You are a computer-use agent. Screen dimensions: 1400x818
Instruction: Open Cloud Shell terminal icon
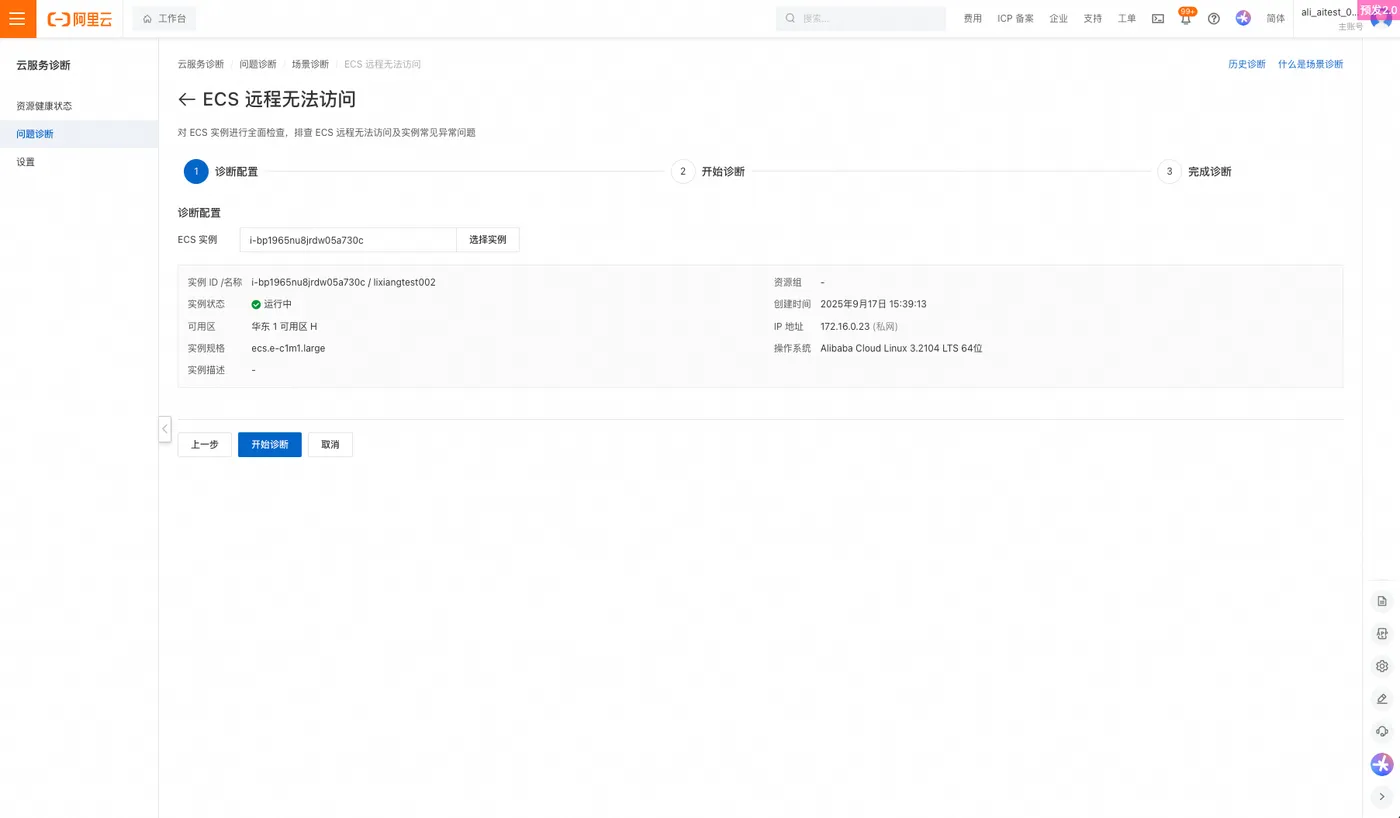[1158, 19]
